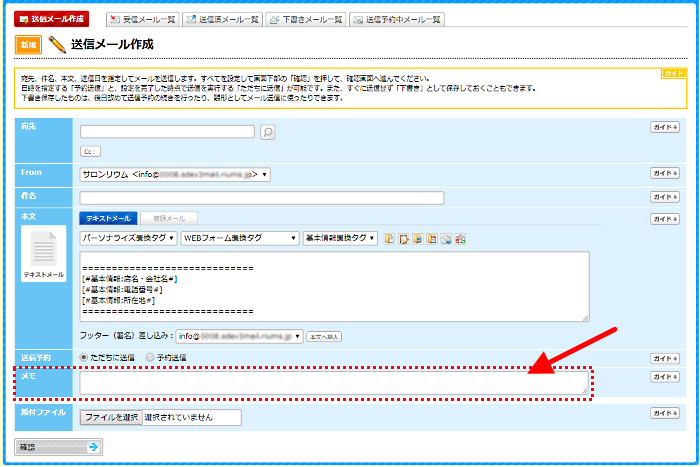
Task: Click the pencil icon beside 送信メール作成 heading
Action: 57,45
